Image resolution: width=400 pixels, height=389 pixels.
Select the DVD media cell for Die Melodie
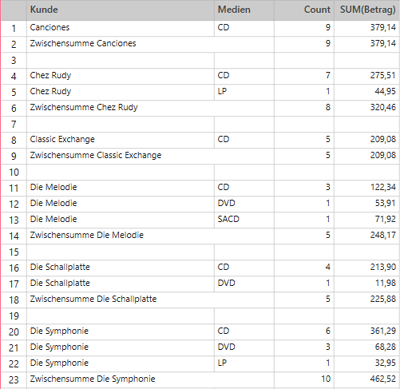tap(244, 204)
